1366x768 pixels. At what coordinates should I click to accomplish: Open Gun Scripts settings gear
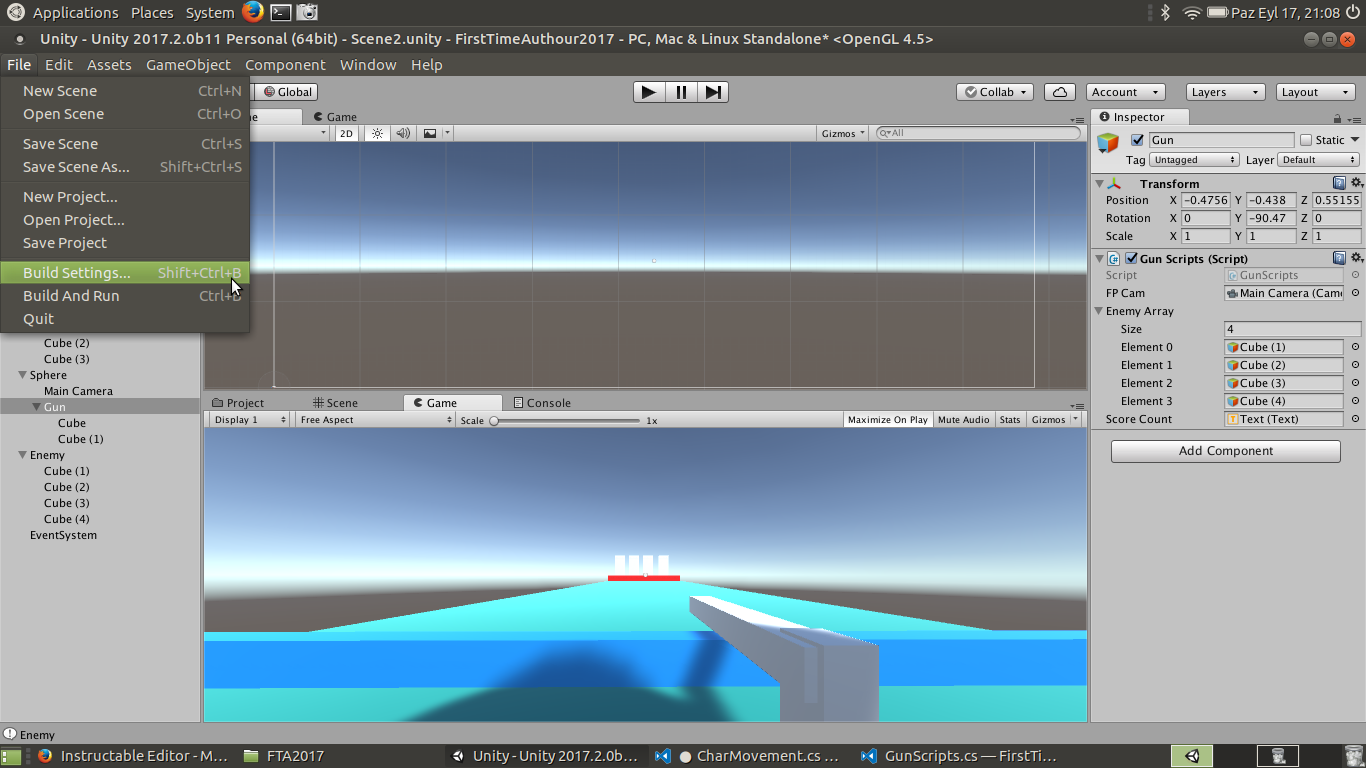tap(1356, 258)
